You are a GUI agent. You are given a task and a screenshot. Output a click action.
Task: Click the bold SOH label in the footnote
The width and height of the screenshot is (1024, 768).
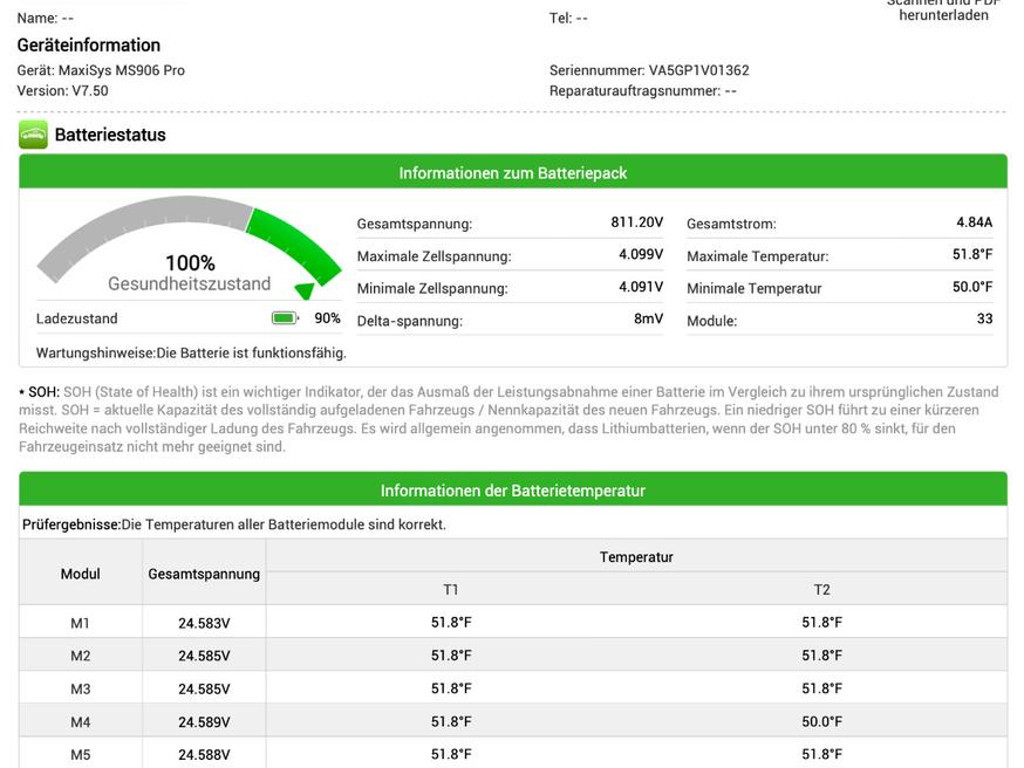pos(43,392)
